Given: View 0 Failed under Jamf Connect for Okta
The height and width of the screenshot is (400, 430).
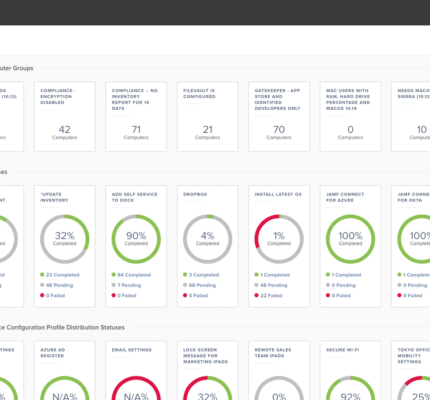Looking at the screenshot, I should 409,296.
